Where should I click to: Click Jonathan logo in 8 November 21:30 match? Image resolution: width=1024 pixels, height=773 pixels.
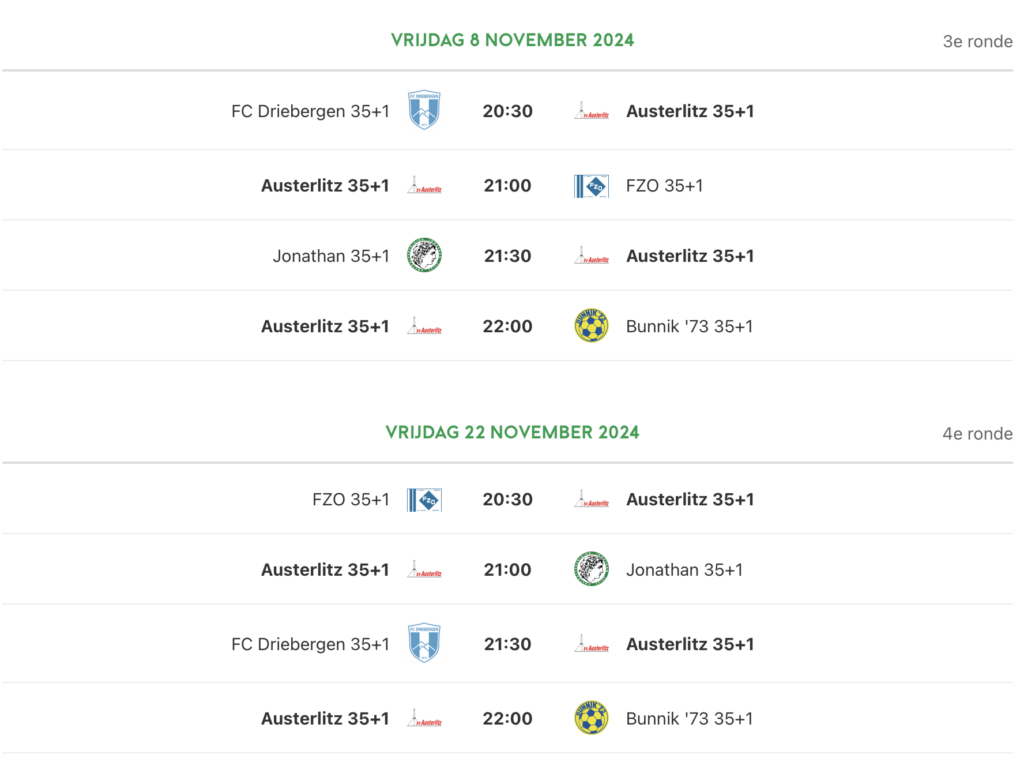(x=424, y=256)
